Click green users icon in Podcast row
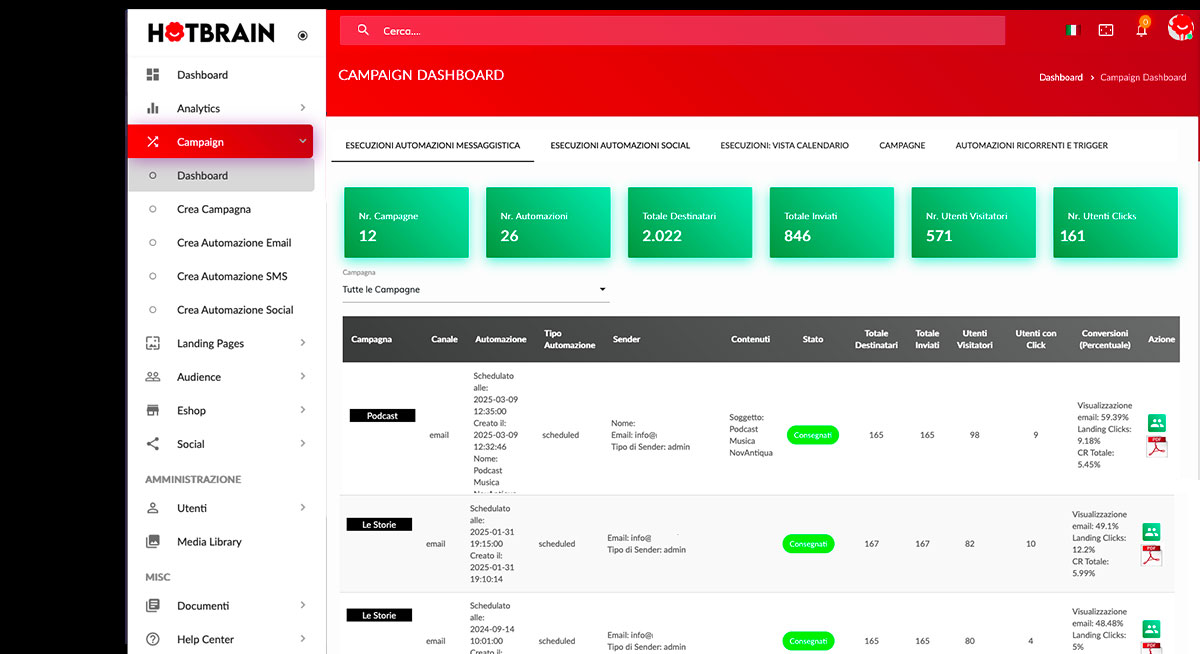The image size is (1200, 654). click(x=1156, y=423)
